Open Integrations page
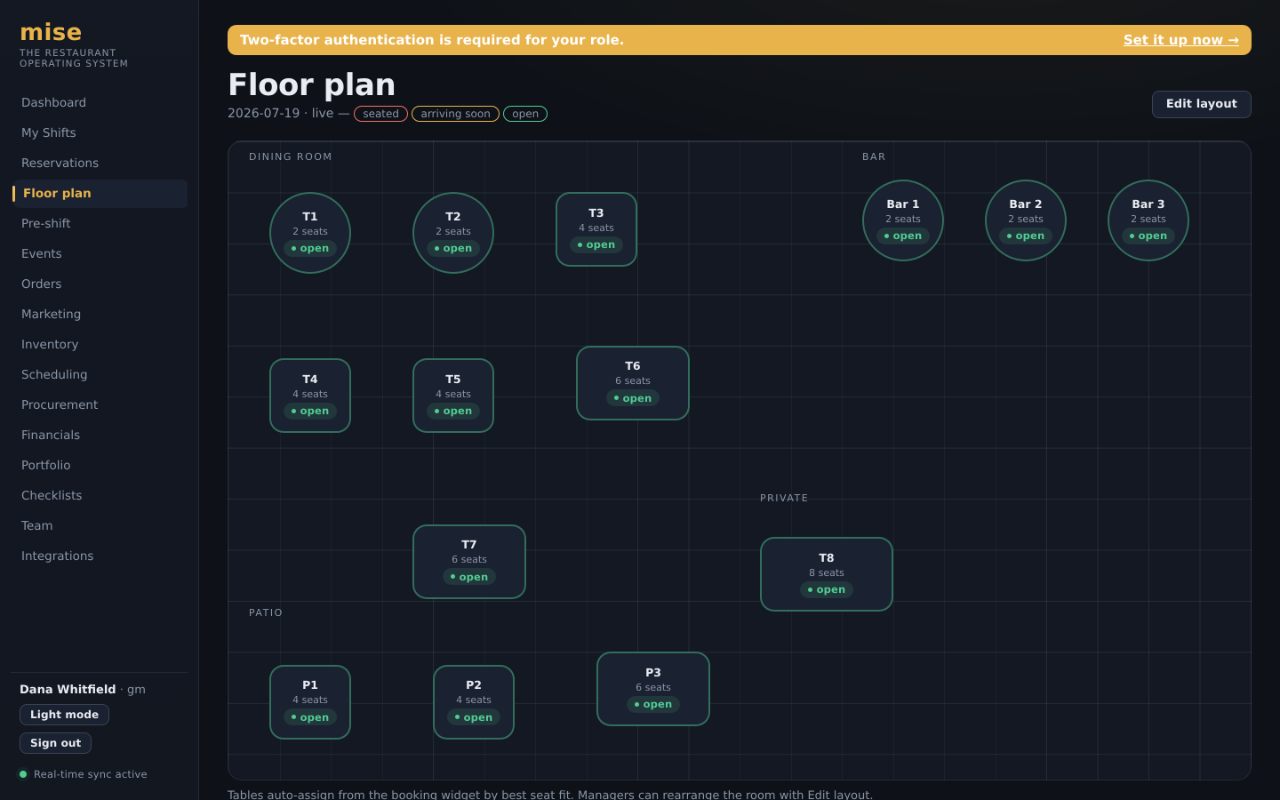Screen dimensions: 1280x800 click(100, 556)
